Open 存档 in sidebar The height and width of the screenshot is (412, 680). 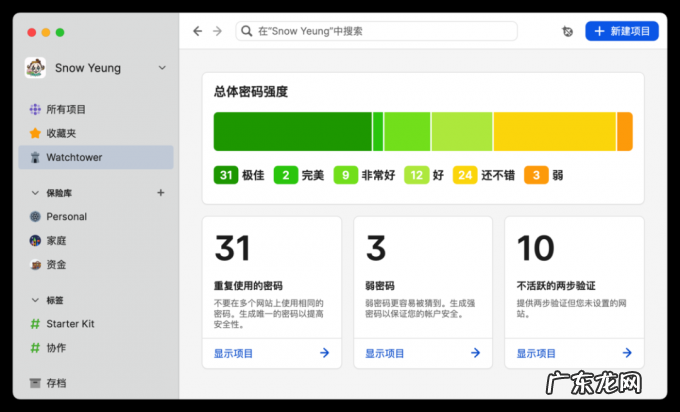click(96, 383)
